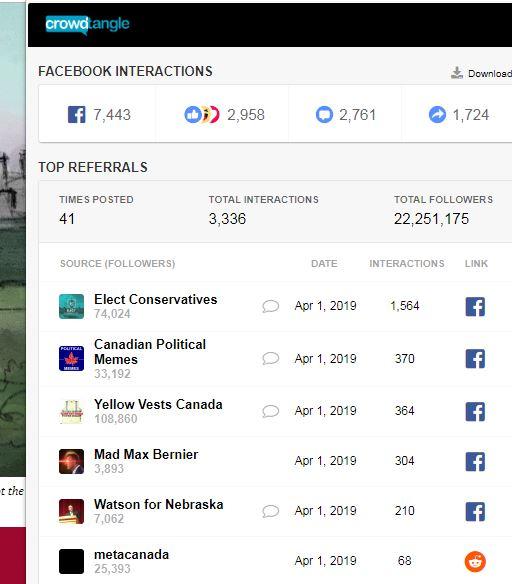Open metacanada Reddit link icon
Viewport: 512px width, 584px height.
pos(475,562)
